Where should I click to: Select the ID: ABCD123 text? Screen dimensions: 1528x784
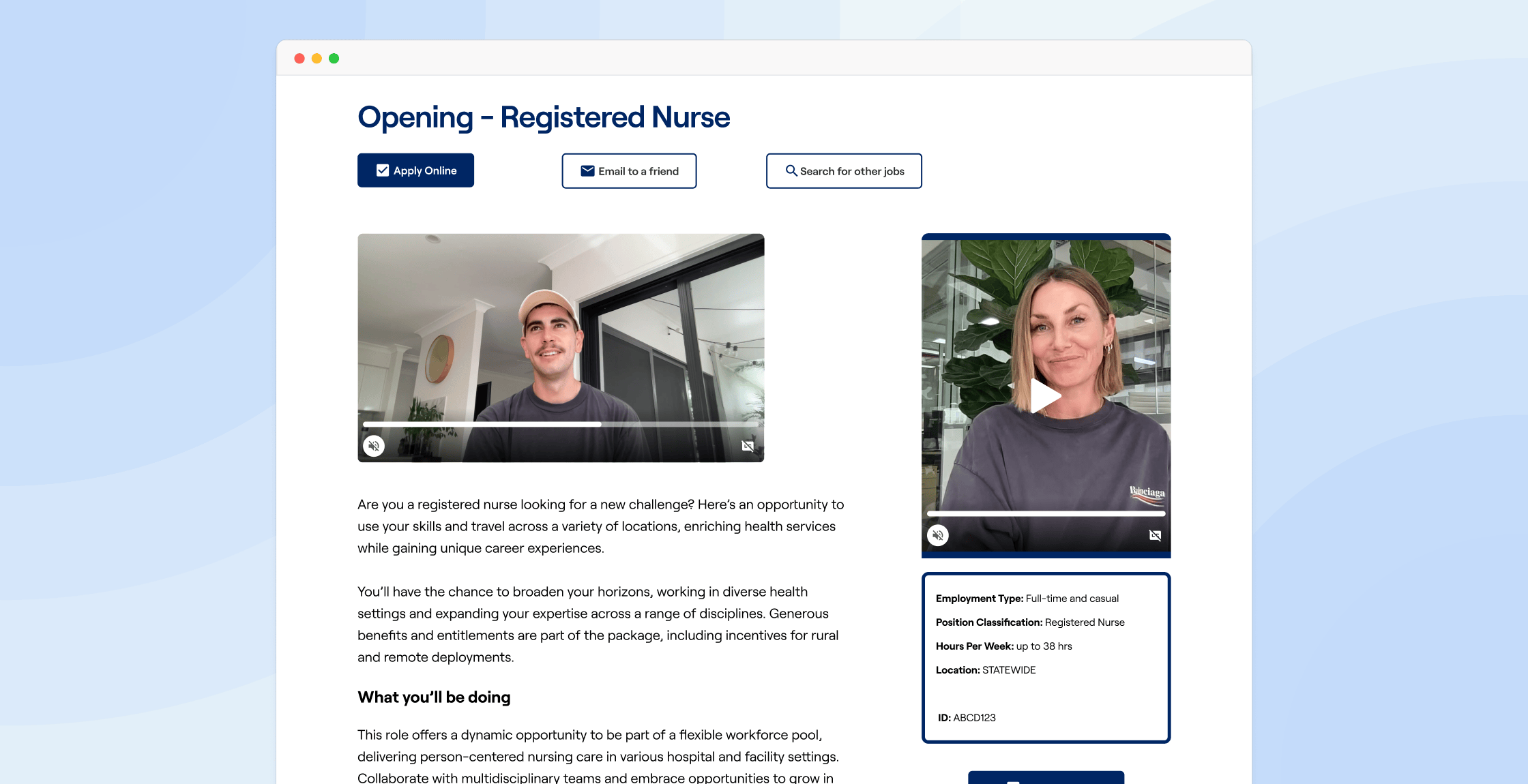(x=967, y=718)
